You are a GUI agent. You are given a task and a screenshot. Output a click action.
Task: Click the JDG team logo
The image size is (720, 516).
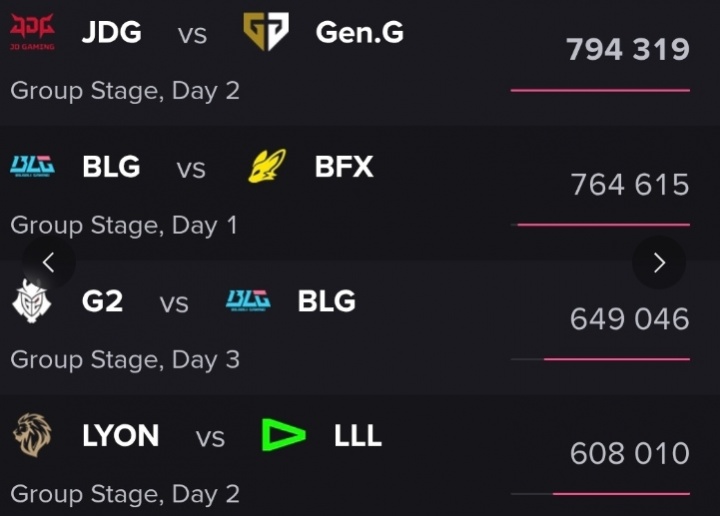(32, 31)
